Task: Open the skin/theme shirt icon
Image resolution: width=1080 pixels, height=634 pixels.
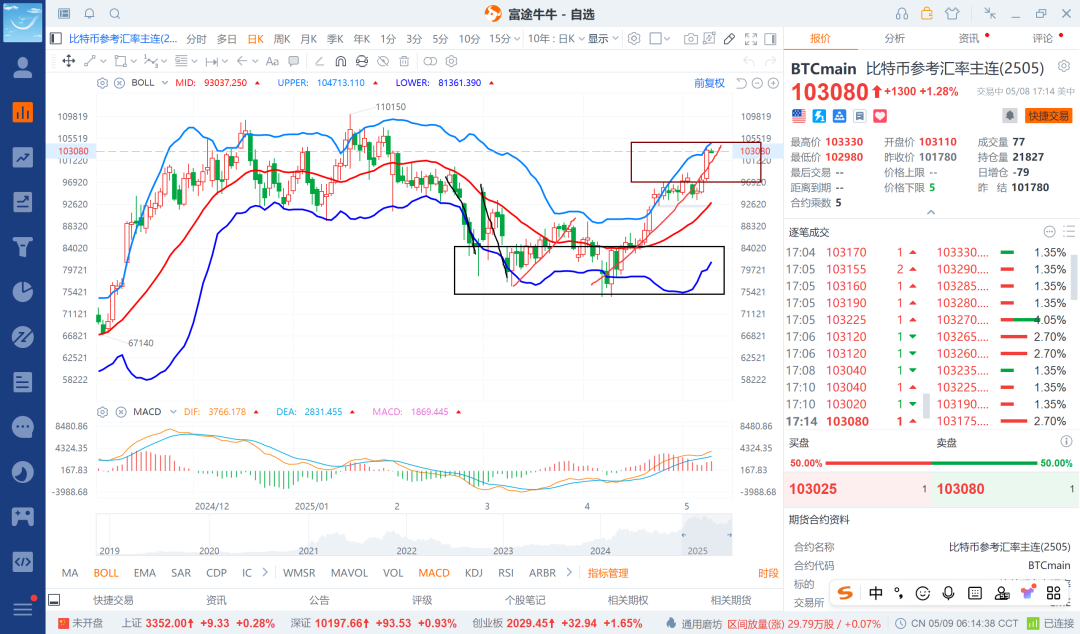Action: [952, 14]
